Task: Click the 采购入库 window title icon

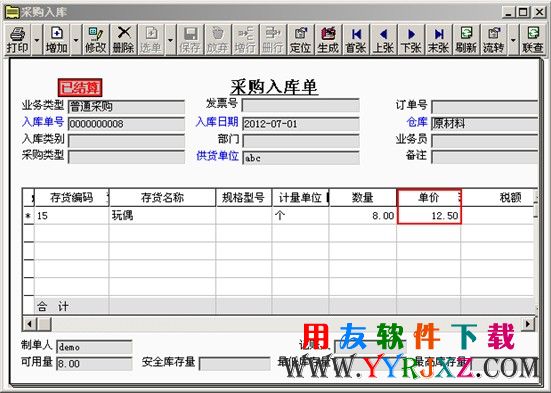Action: (12, 12)
